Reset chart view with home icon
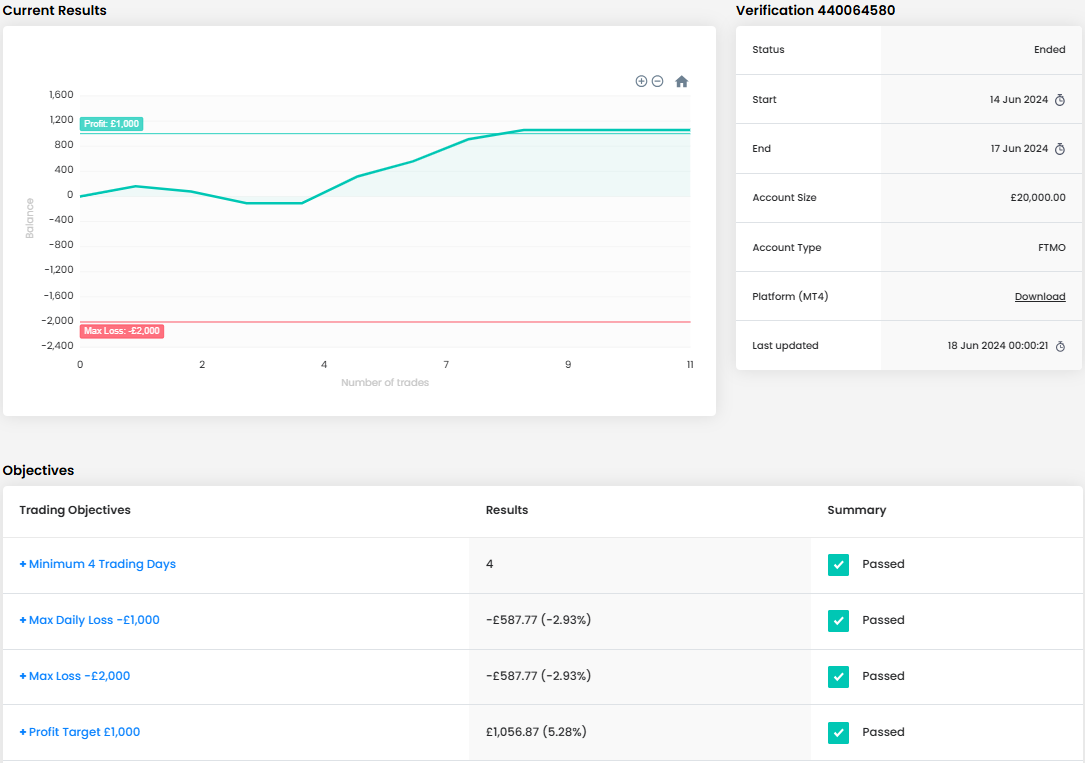Image resolution: width=1085 pixels, height=763 pixels. click(x=682, y=82)
